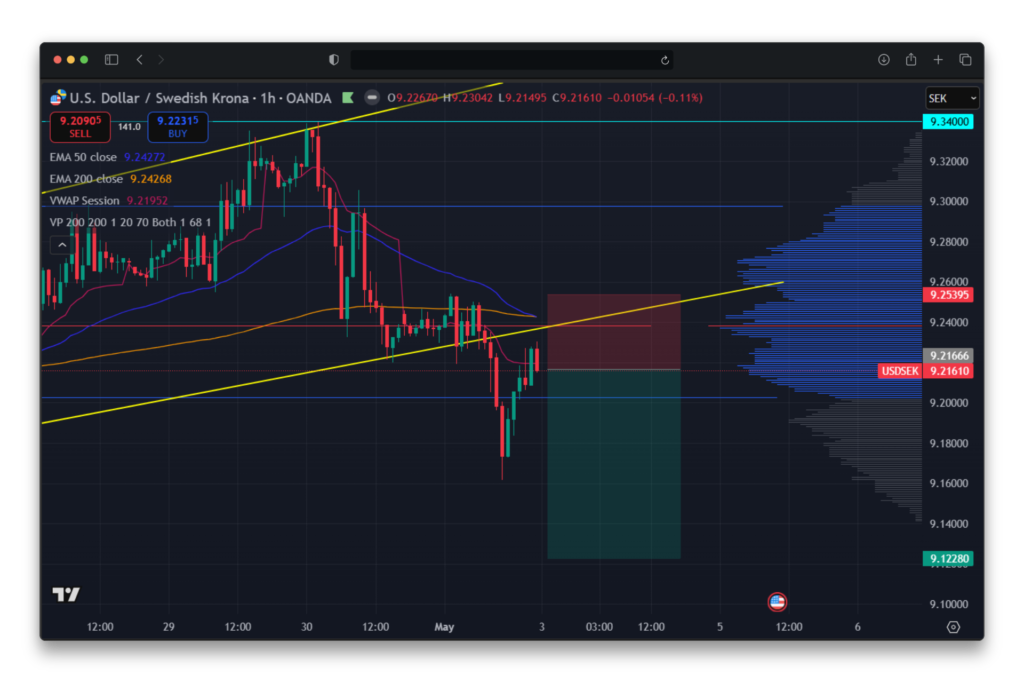Select the VWAP Session indicator legend
The height and width of the screenshot is (683, 1024).
pos(108,200)
